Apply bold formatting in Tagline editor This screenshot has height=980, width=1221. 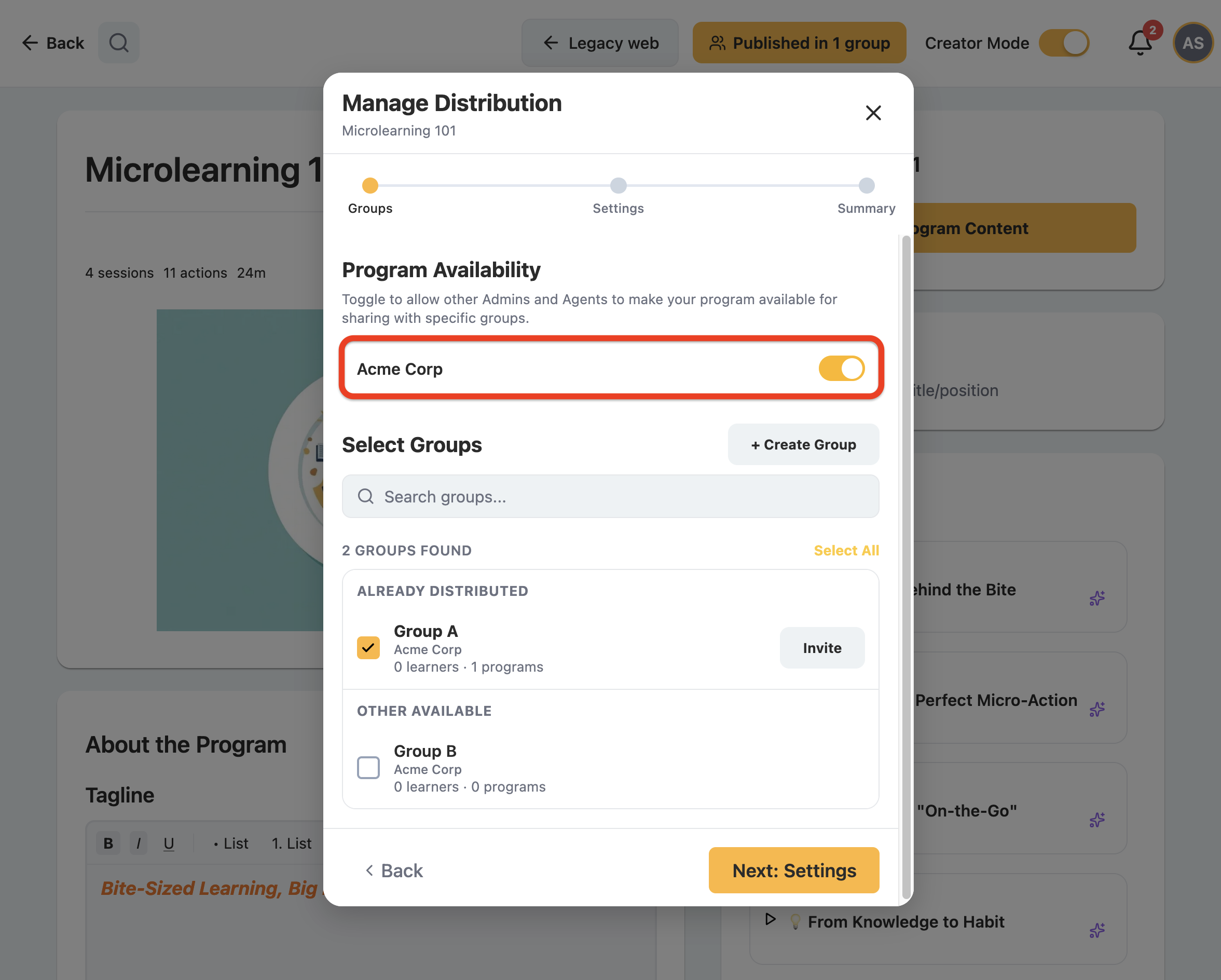click(x=108, y=843)
